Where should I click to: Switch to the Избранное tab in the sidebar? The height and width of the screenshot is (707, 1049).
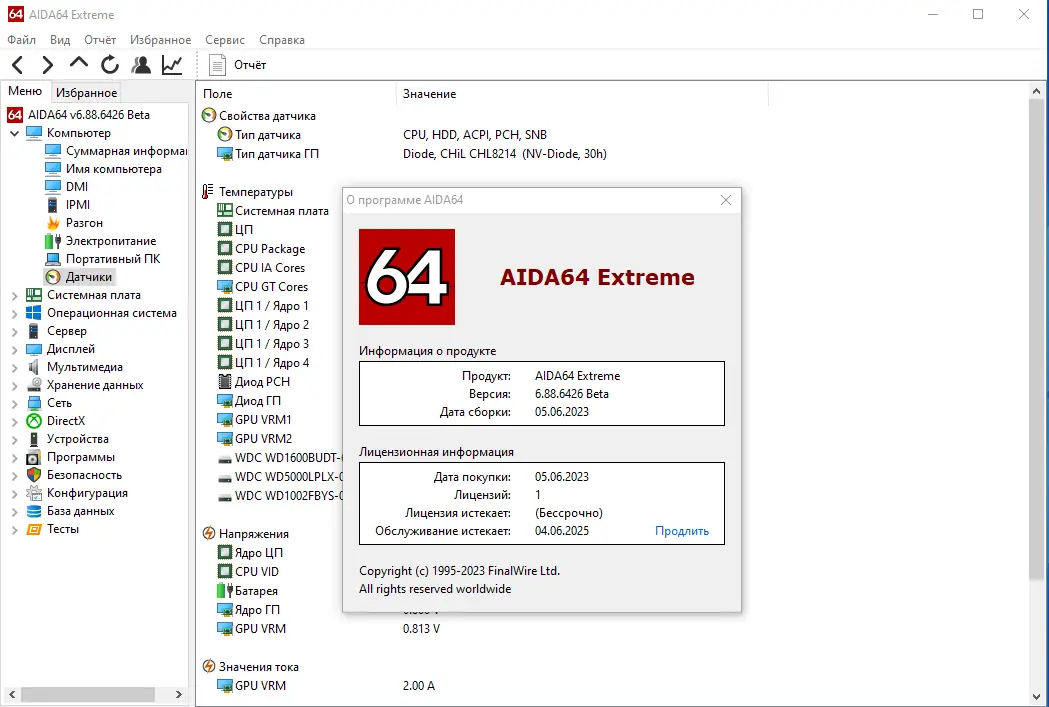[86, 92]
